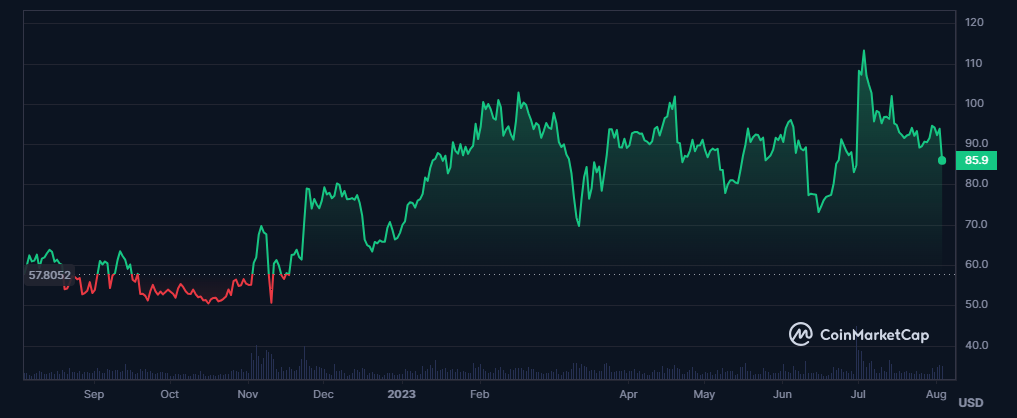Click the green endpoint dot of the price line

coord(942,160)
